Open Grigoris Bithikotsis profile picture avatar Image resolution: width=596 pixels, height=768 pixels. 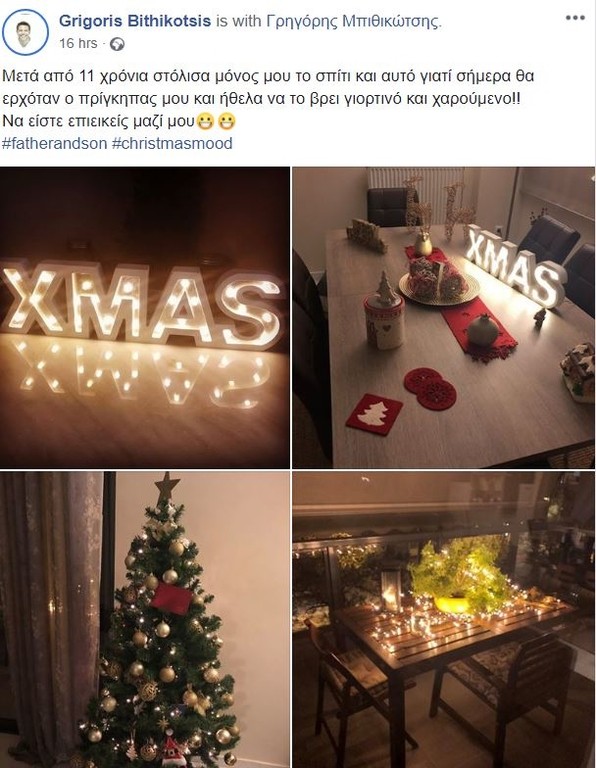(25, 32)
